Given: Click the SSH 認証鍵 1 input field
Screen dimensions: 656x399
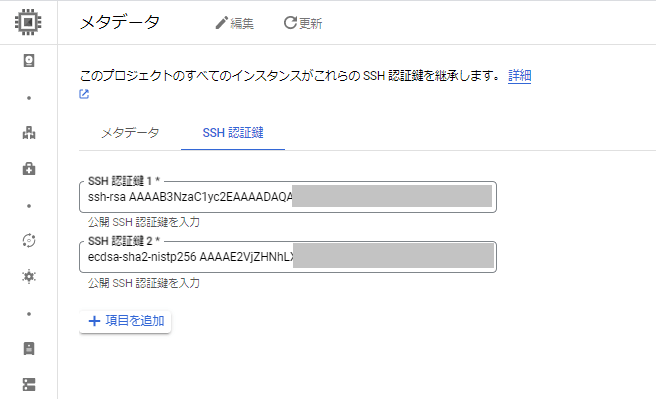Looking at the screenshot, I should (x=288, y=197).
